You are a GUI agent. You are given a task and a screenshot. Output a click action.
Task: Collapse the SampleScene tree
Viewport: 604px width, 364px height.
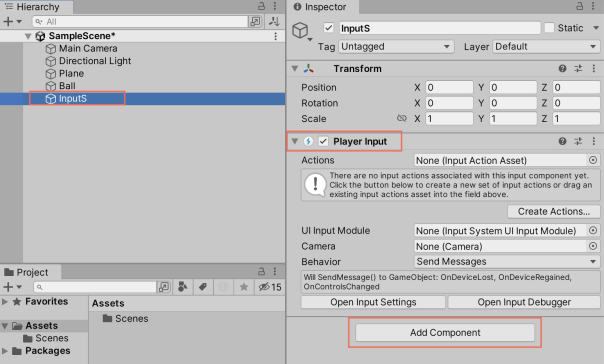[x=28, y=36]
